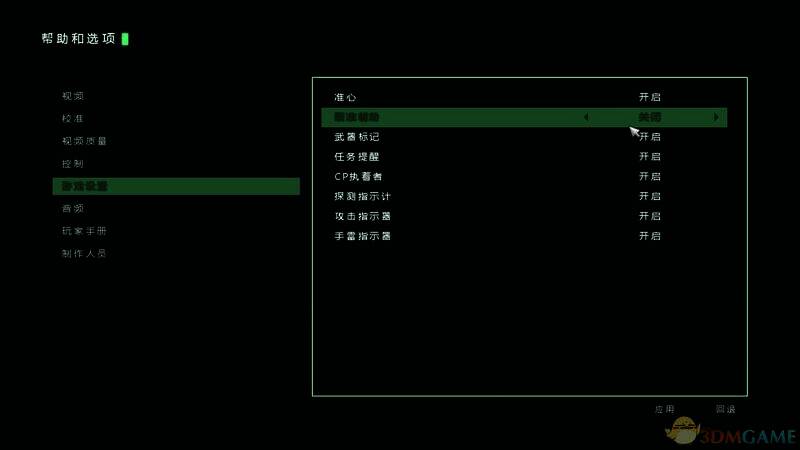Click the 回退 (Back) button
Image resolution: width=800 pixels, height=450 pixels.
coord(725,409)
